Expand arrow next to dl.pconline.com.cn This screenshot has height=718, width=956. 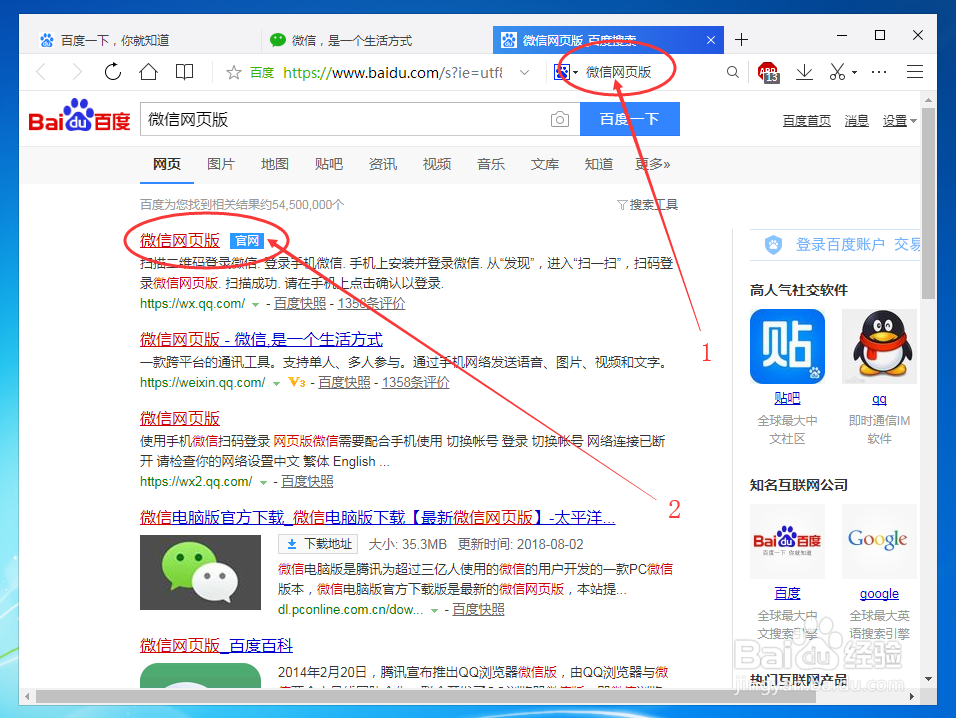pyautogui.click(x=434, y=610)
